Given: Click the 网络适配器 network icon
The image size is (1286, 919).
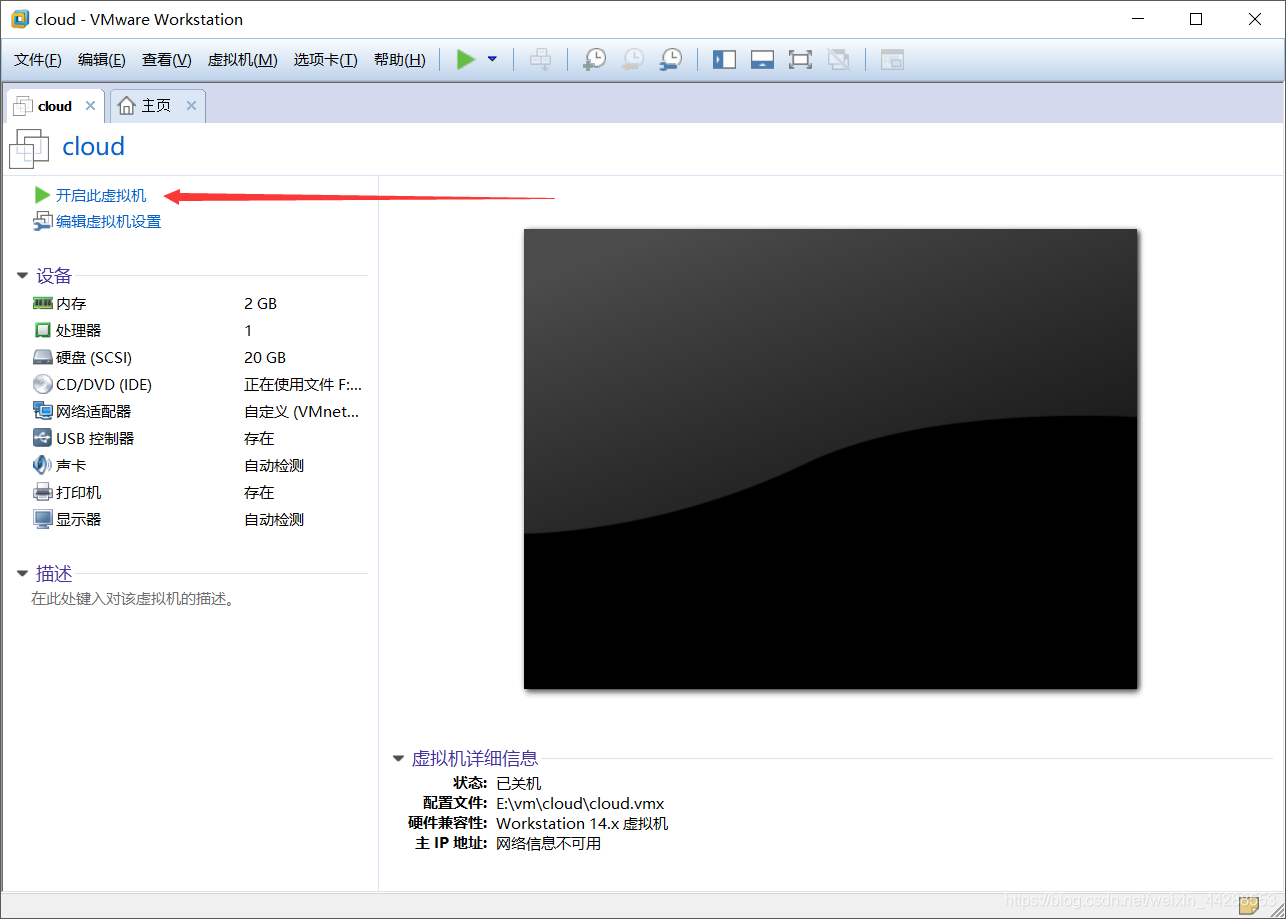Looking at the screenshot, I should click(x=42, y=411).
